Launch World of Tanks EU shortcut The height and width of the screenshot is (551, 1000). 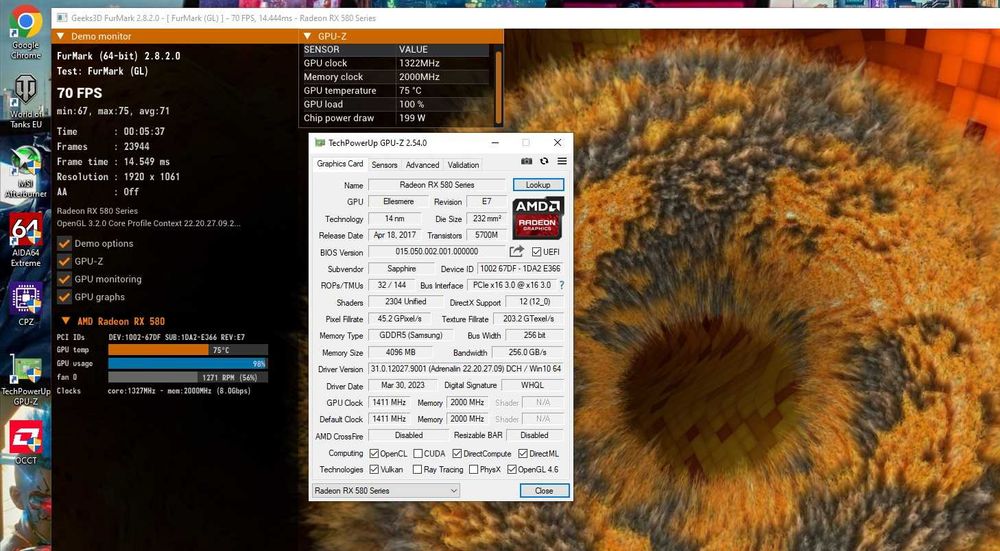pos(26,101)
